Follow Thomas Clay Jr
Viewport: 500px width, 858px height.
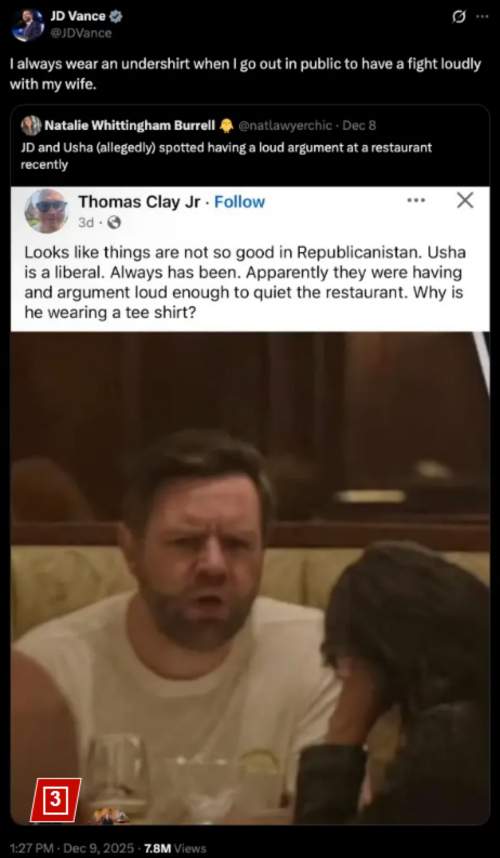[240, 202]
